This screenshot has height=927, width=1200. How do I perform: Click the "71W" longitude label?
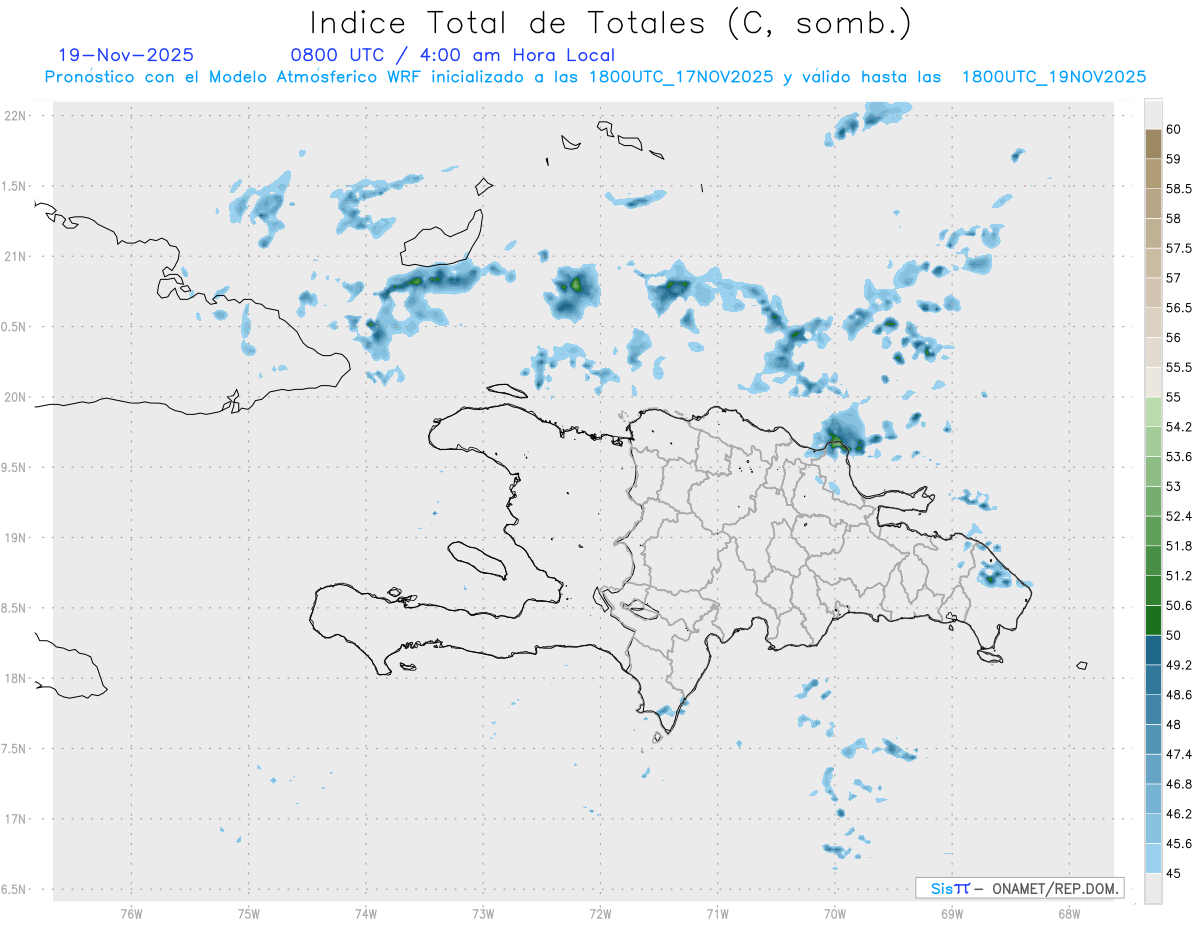click(x=717, y=913)
